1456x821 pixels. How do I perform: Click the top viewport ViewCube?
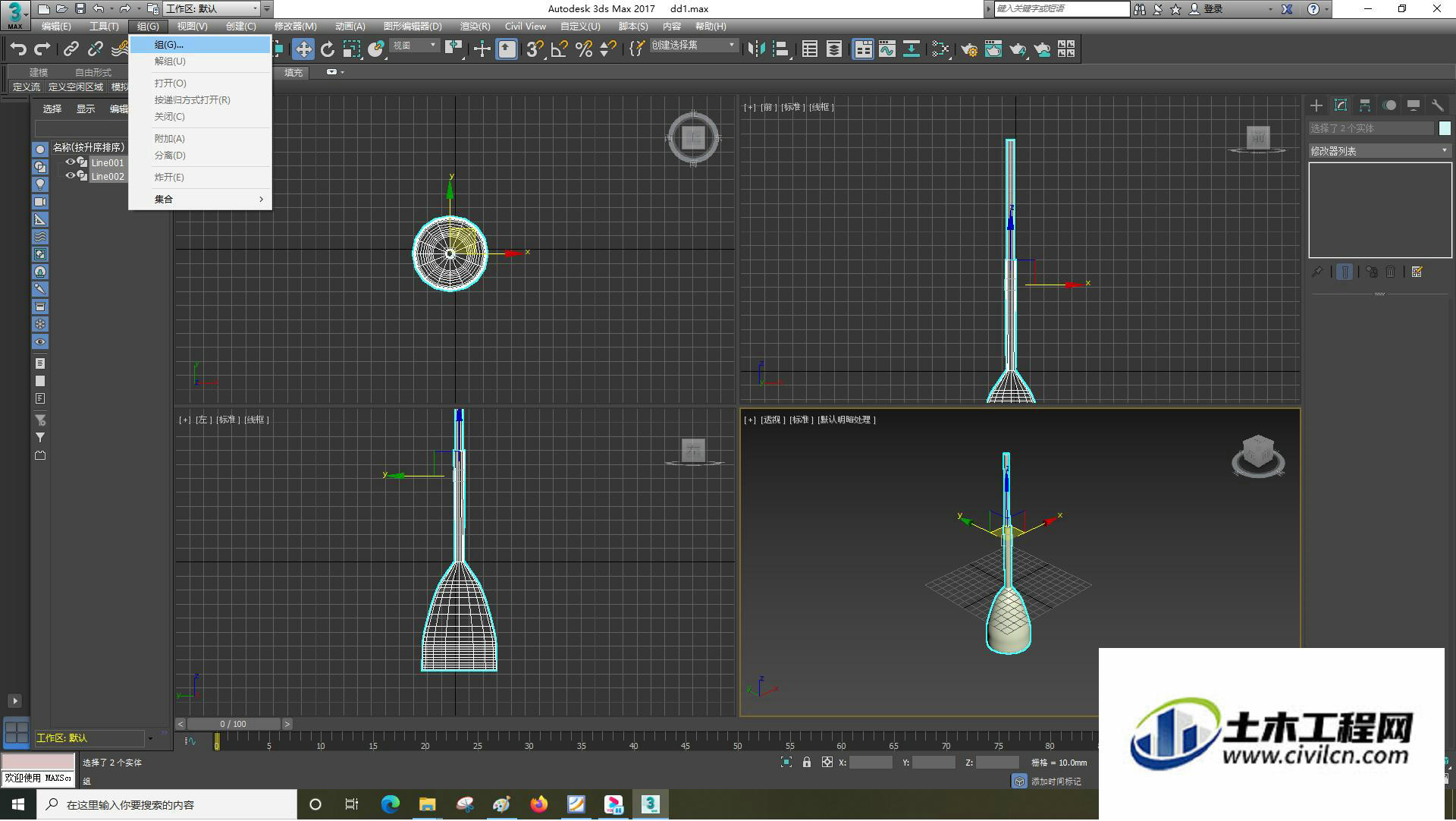(x=693, y=138)
